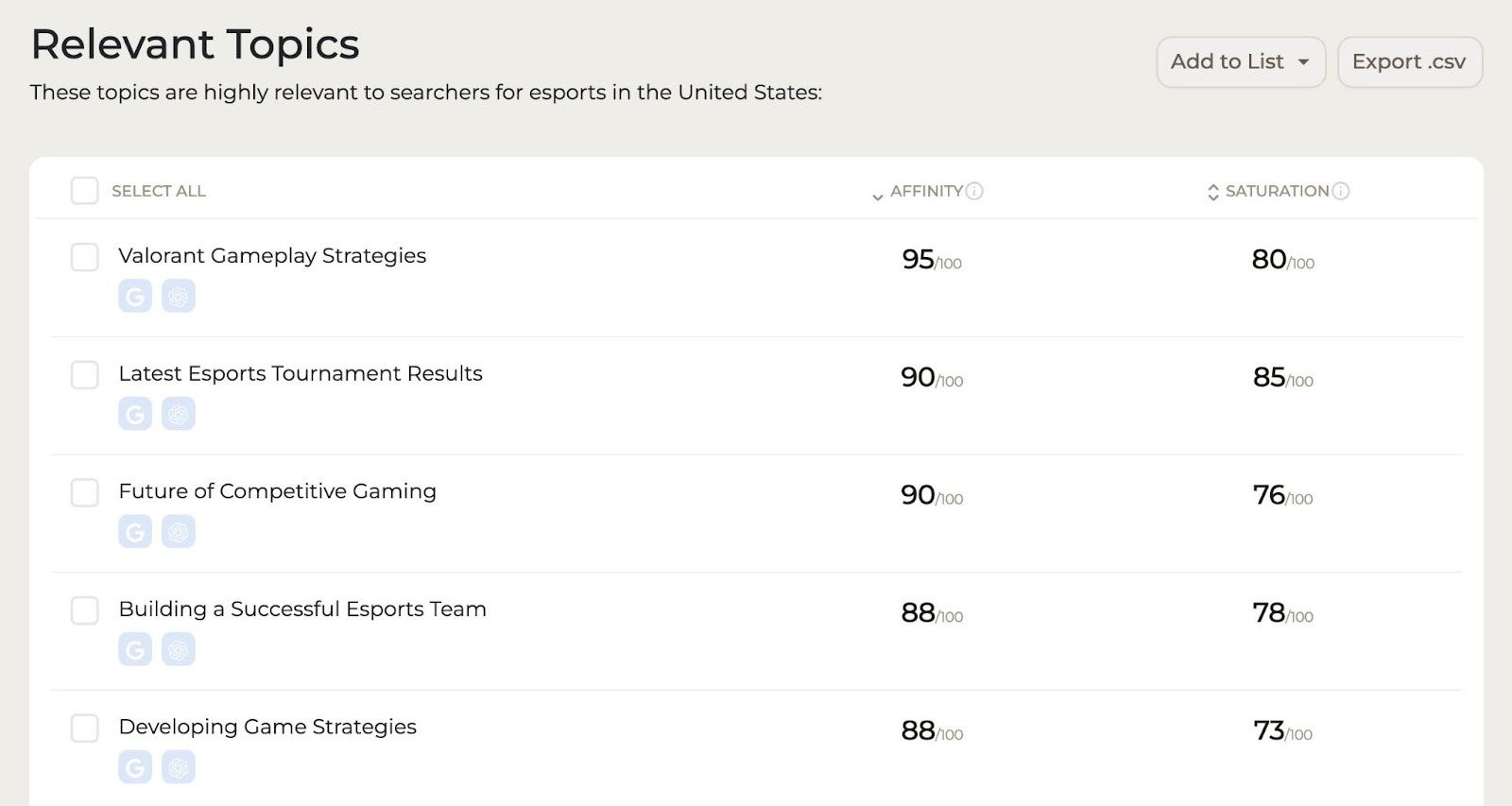The width and height of the screenshot is (1512, 806).
Task: Click the Google icon under Developing Game Strategies
Action: (135, 767)
